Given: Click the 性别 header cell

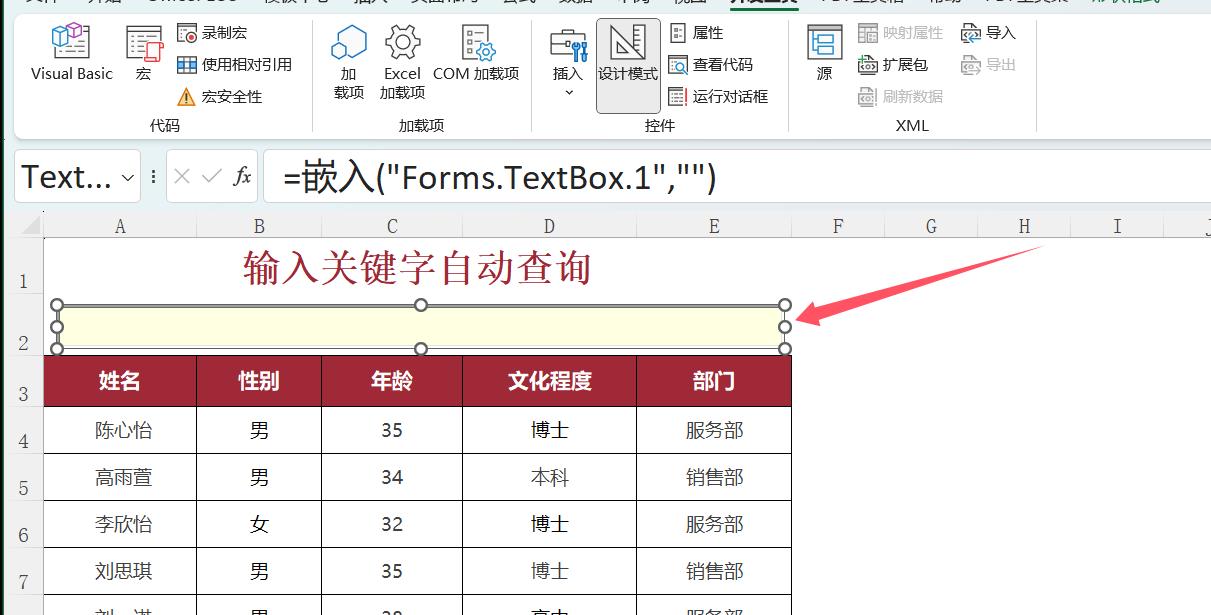Looking at the screenshot, I should tap(259, 381).
